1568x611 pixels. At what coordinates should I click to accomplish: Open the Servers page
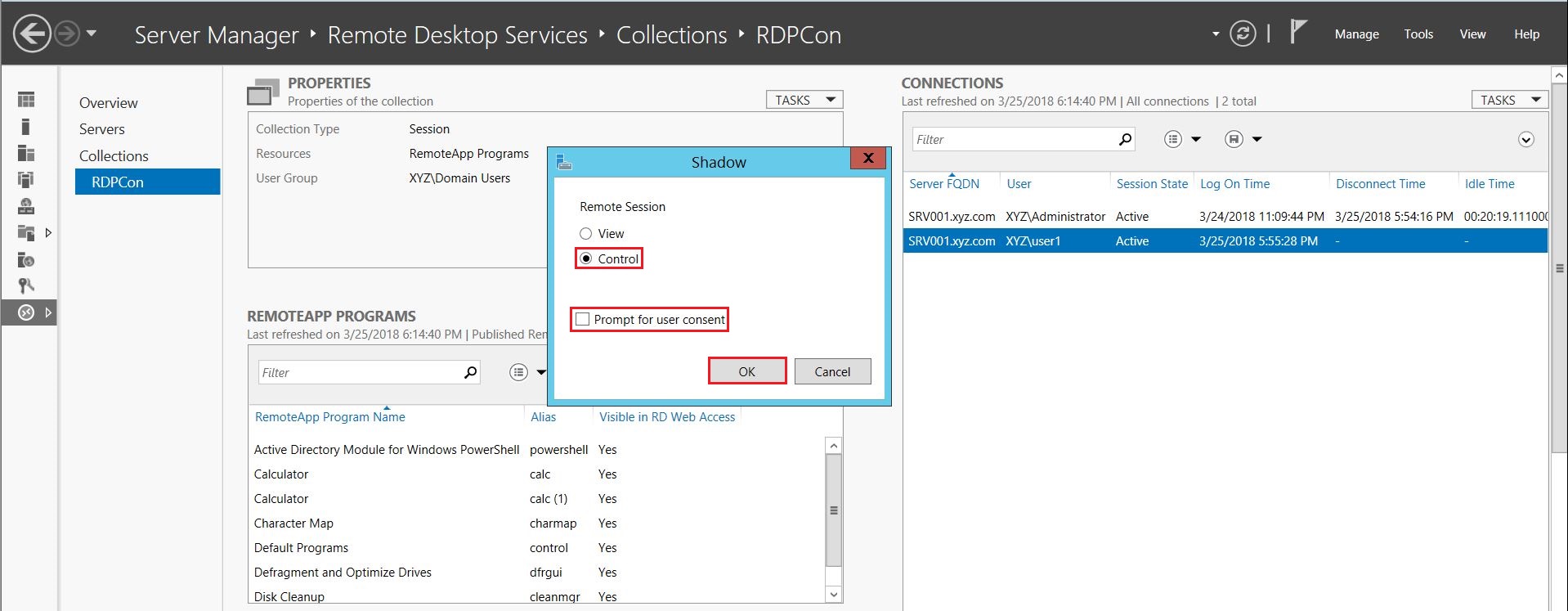(102, 129)
